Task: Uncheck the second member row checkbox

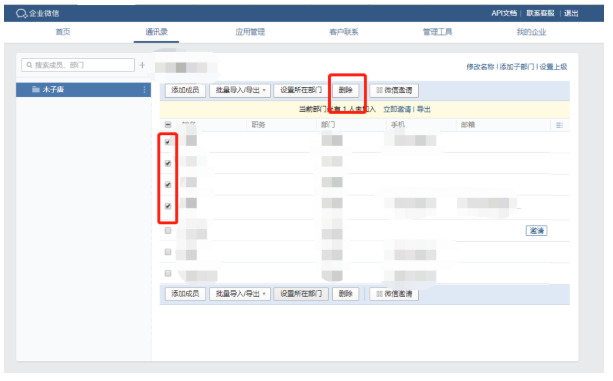Action: coord(168,163)
